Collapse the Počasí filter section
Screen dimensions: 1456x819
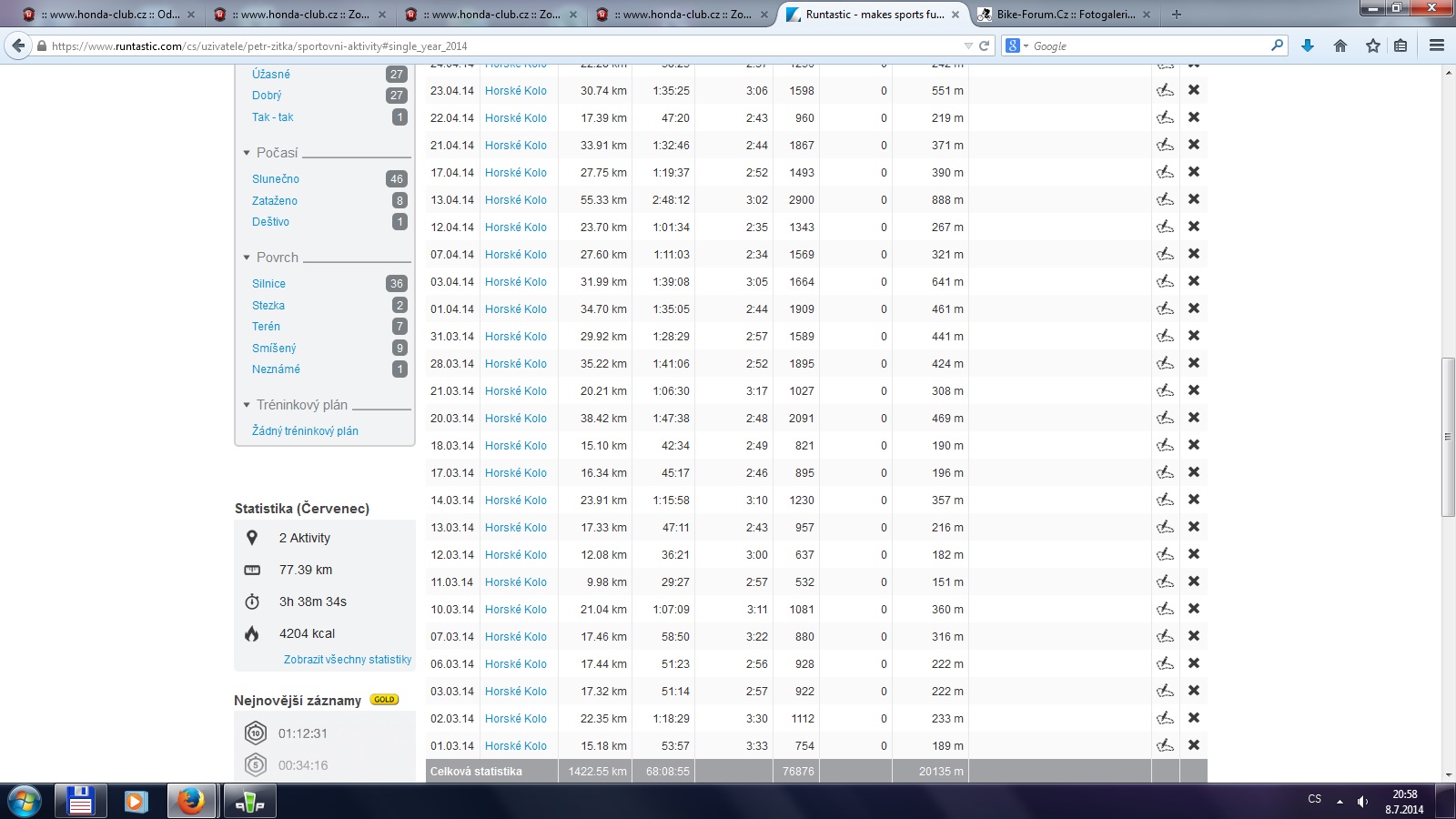(x=247, y=153)
